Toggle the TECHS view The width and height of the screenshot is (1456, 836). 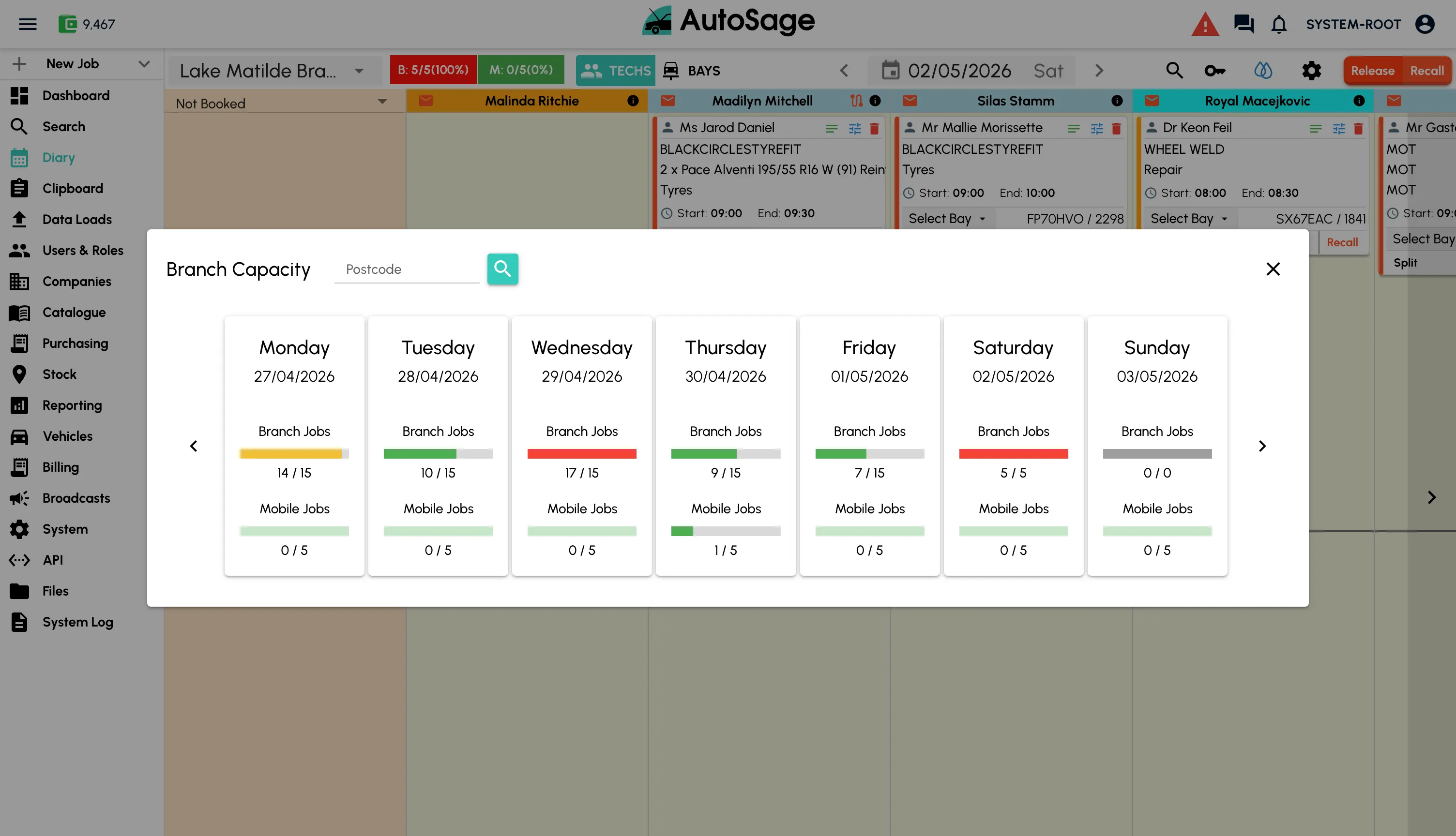click(x=615, y=71)
